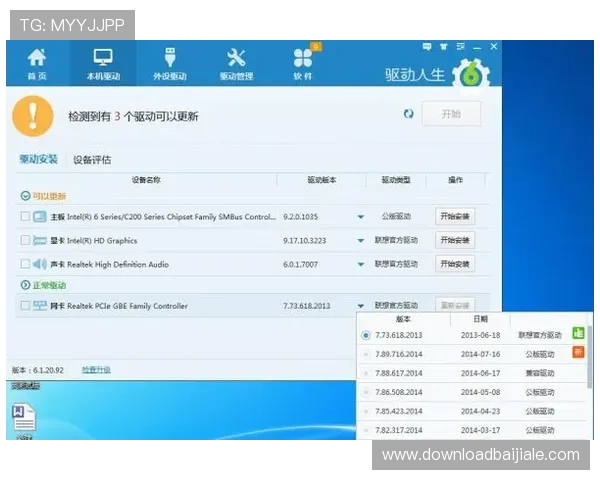The image size is (600, 480).
Task: Click the network card icon for Realtek PCIe
Action: click(x=39, y=305)
